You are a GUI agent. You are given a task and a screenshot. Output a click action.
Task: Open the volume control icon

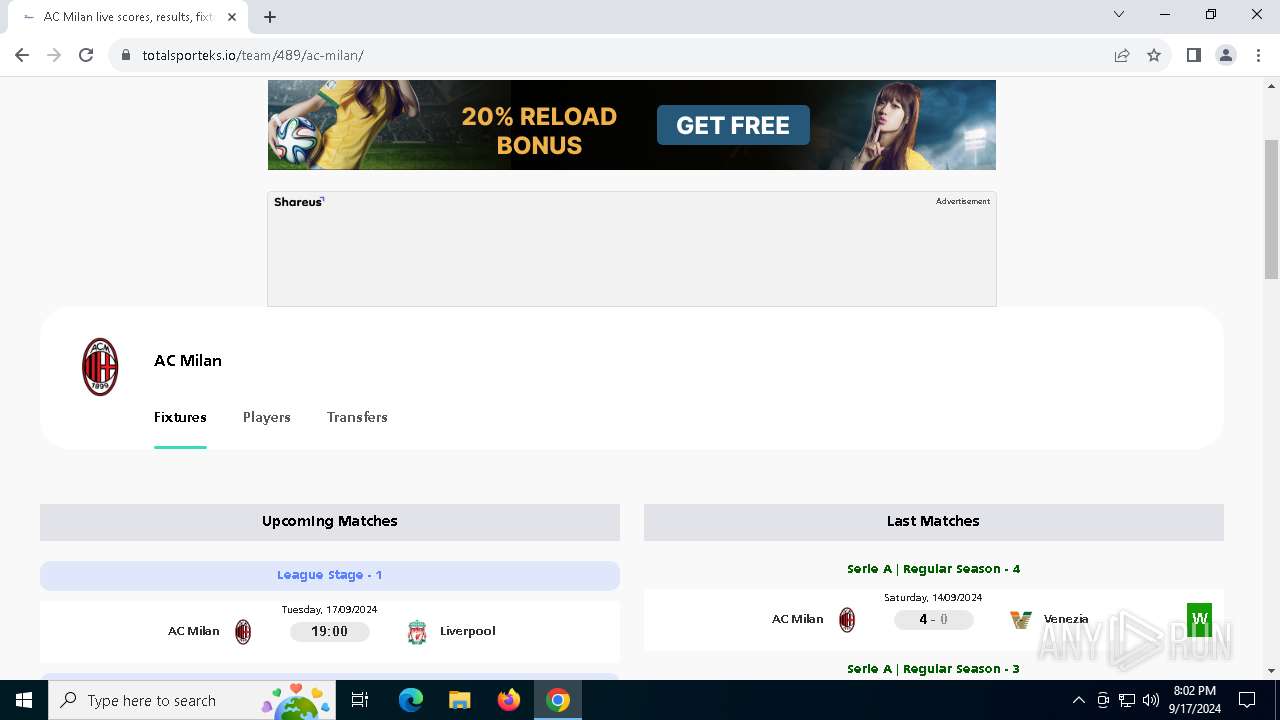click(1151, 700)
